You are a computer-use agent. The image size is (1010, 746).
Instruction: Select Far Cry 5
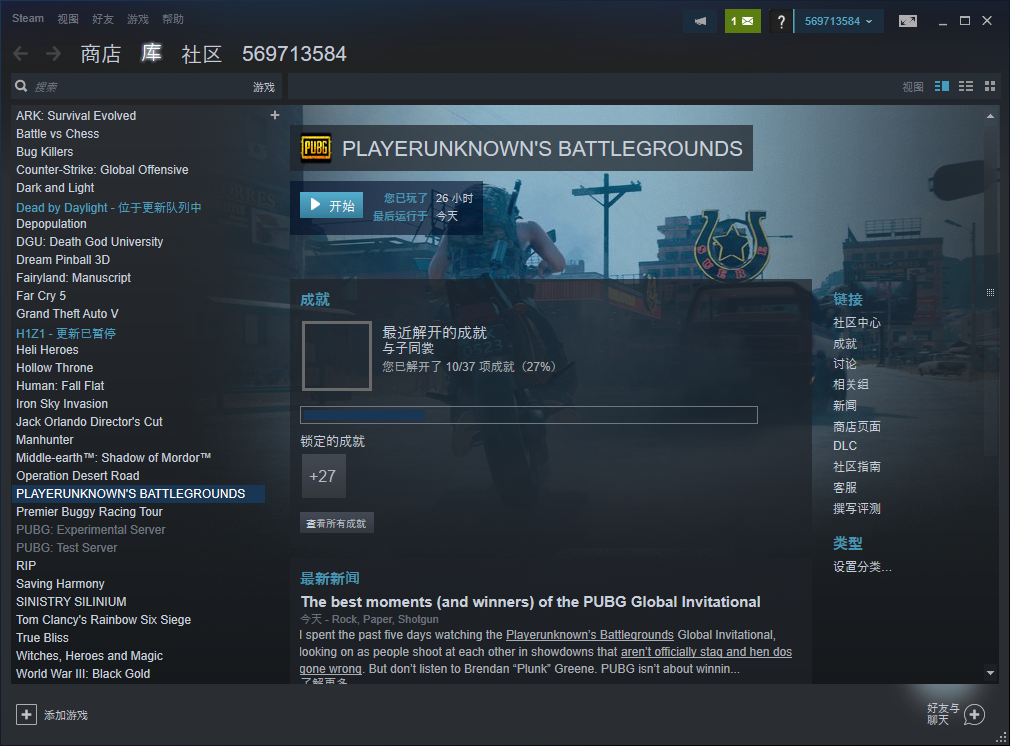point(41,296)
